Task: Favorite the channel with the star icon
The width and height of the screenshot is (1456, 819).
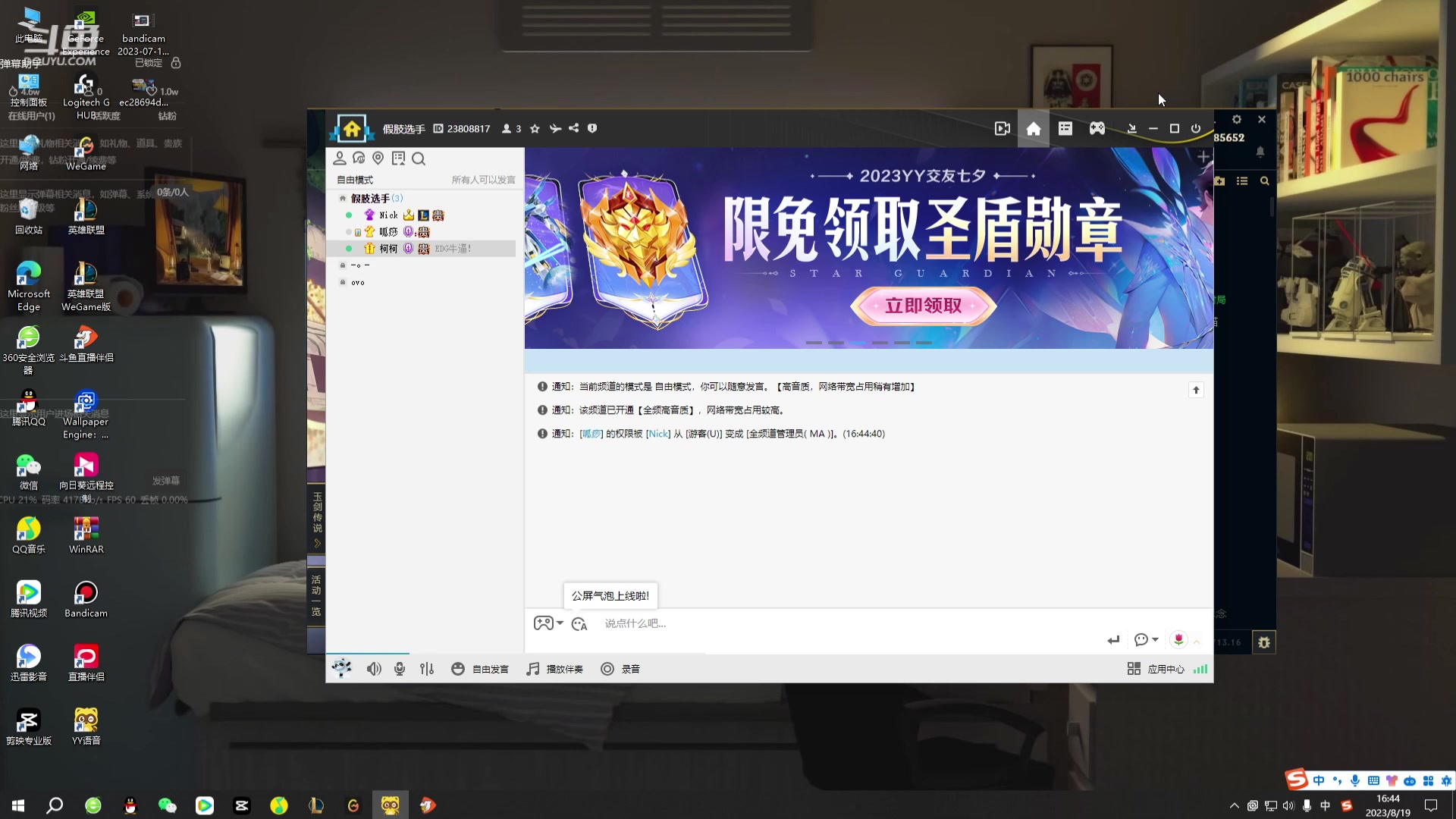Action: tap(535, 129)
